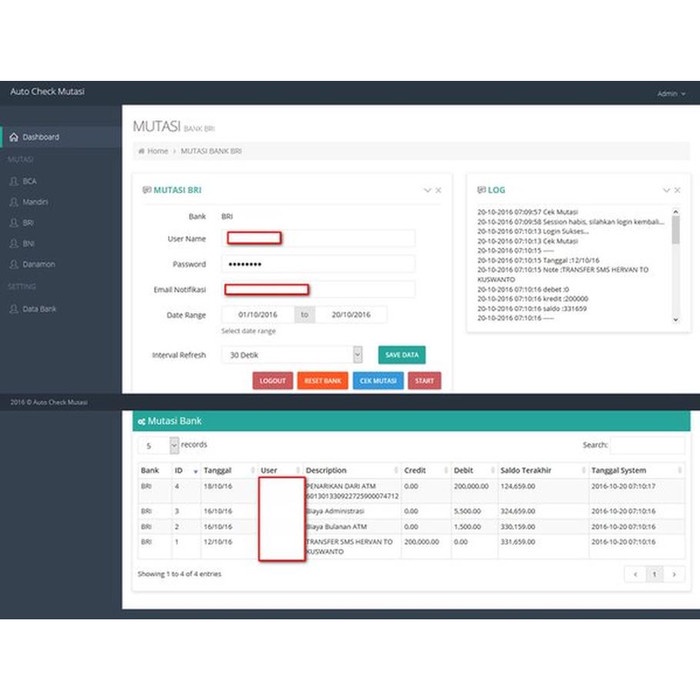The image size is (700, 700).
Task: Close the MUTASI BRI panel
Action: pyautogui.click(x=438, y=190)
